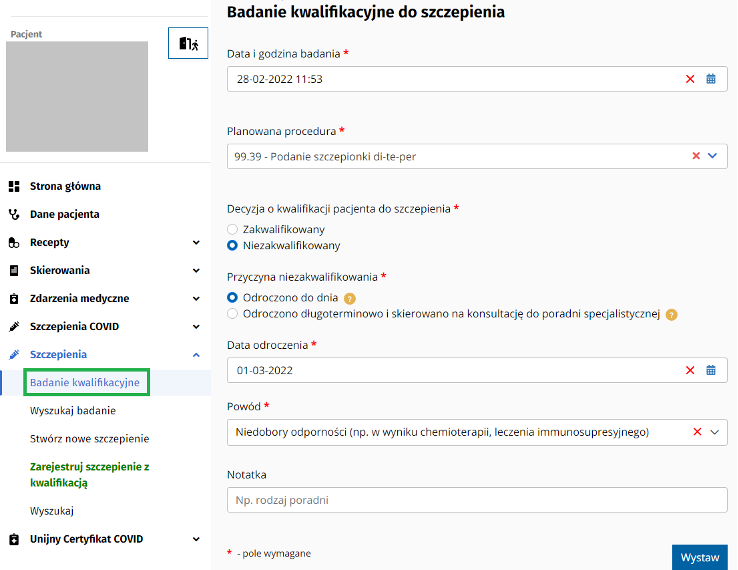The image size is (738, 570).
Task: Open Stwórz nowe szczepienie link
Action: (89, 439)
